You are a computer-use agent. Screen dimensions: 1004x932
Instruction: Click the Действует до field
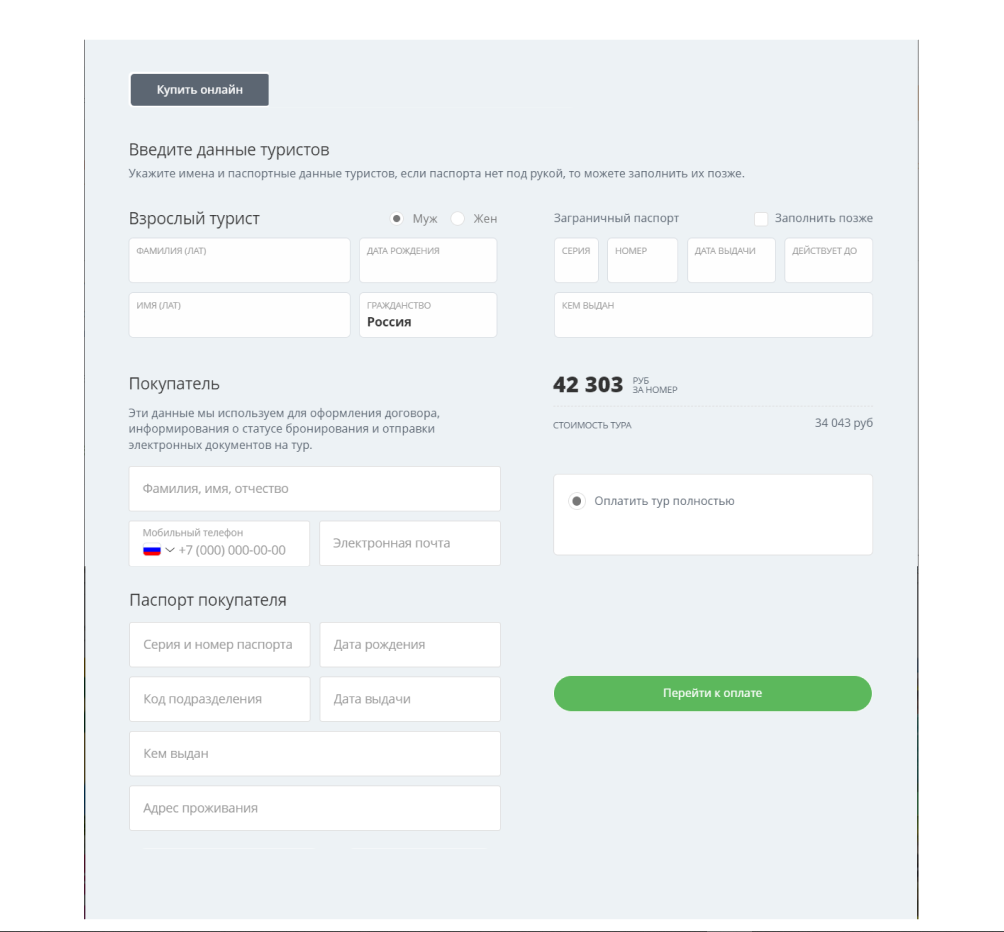(x=829, y=260)
